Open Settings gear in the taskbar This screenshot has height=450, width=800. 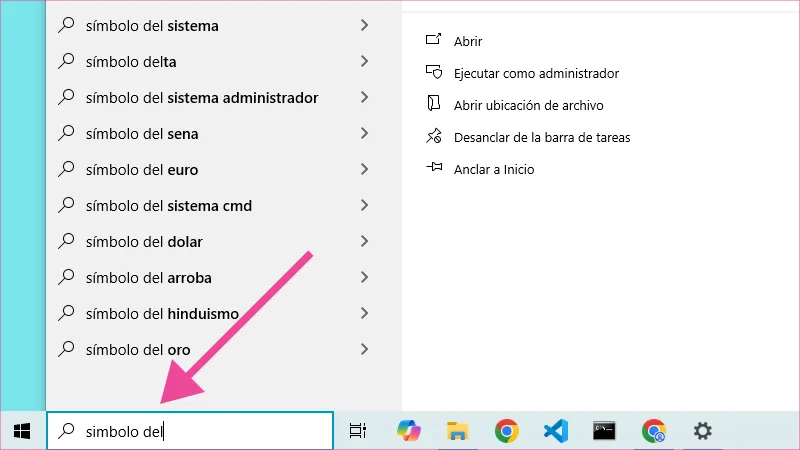(x=703, y=431)
